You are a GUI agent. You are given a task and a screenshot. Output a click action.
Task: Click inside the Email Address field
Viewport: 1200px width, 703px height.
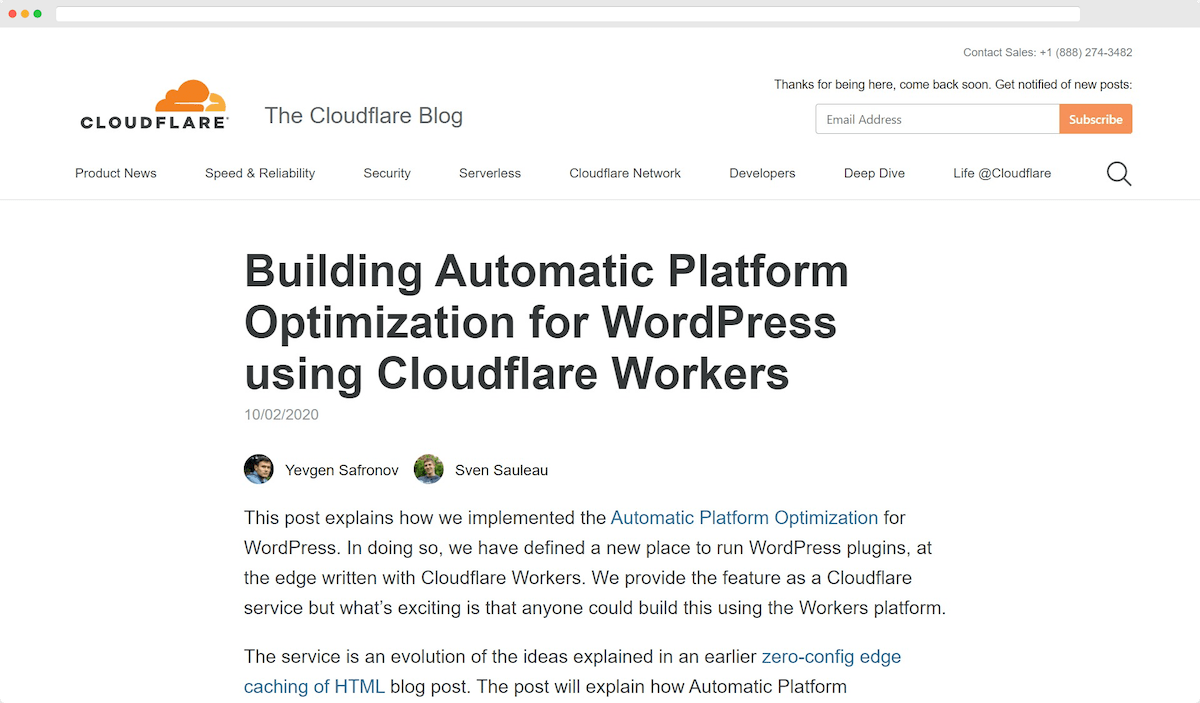(x=935, y=119)
